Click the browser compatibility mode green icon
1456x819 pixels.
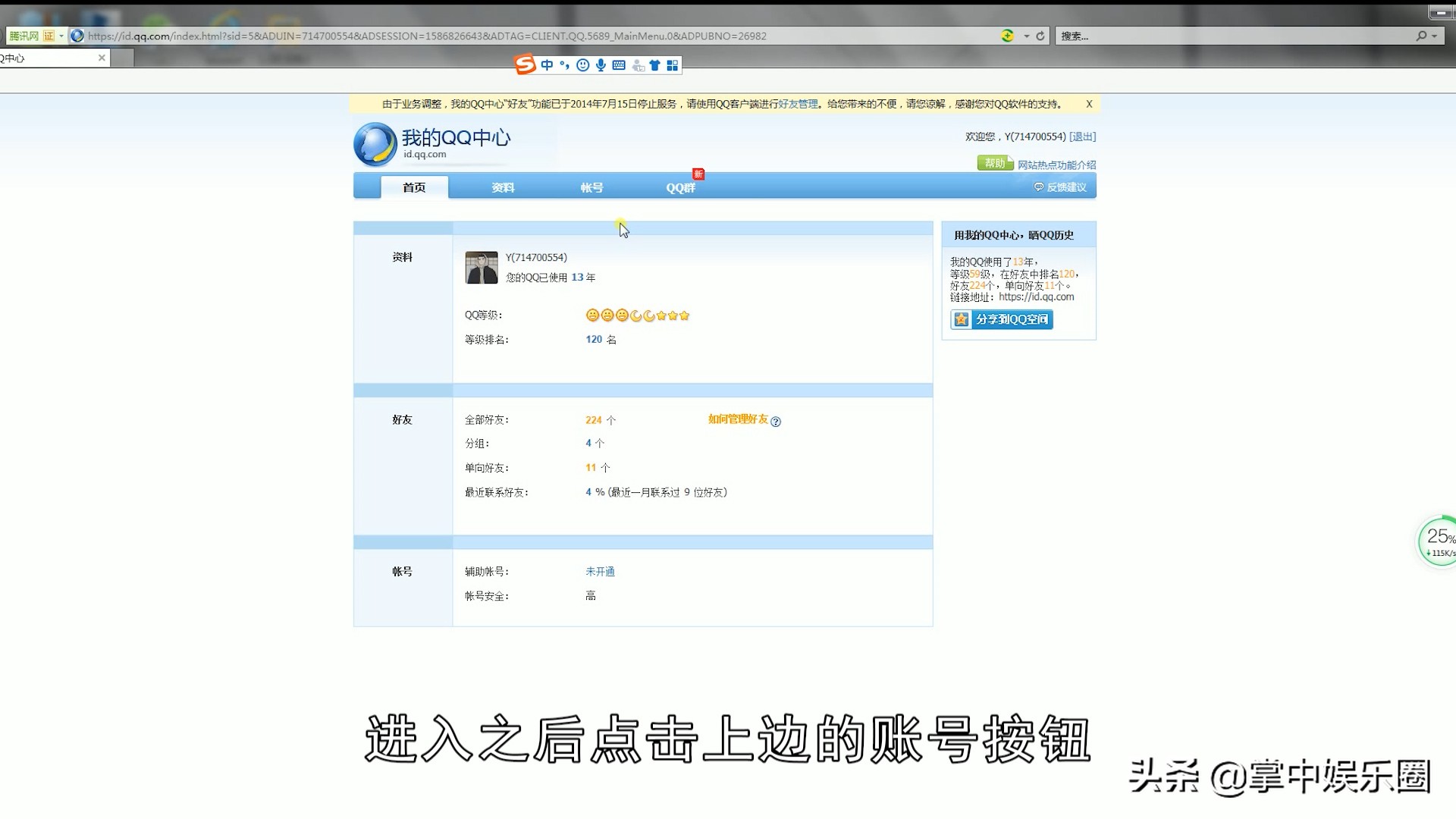click(1007, 36)
